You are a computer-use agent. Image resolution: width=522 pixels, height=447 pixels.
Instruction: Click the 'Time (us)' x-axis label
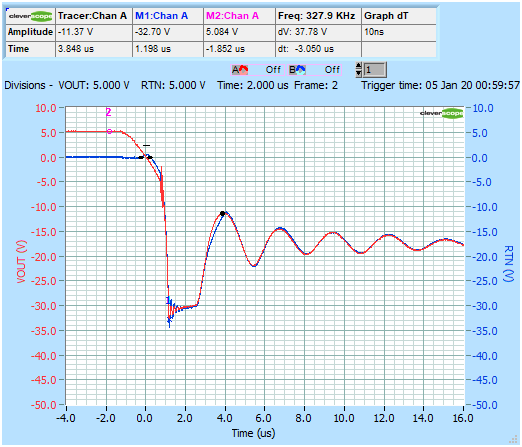click(253, 433)
